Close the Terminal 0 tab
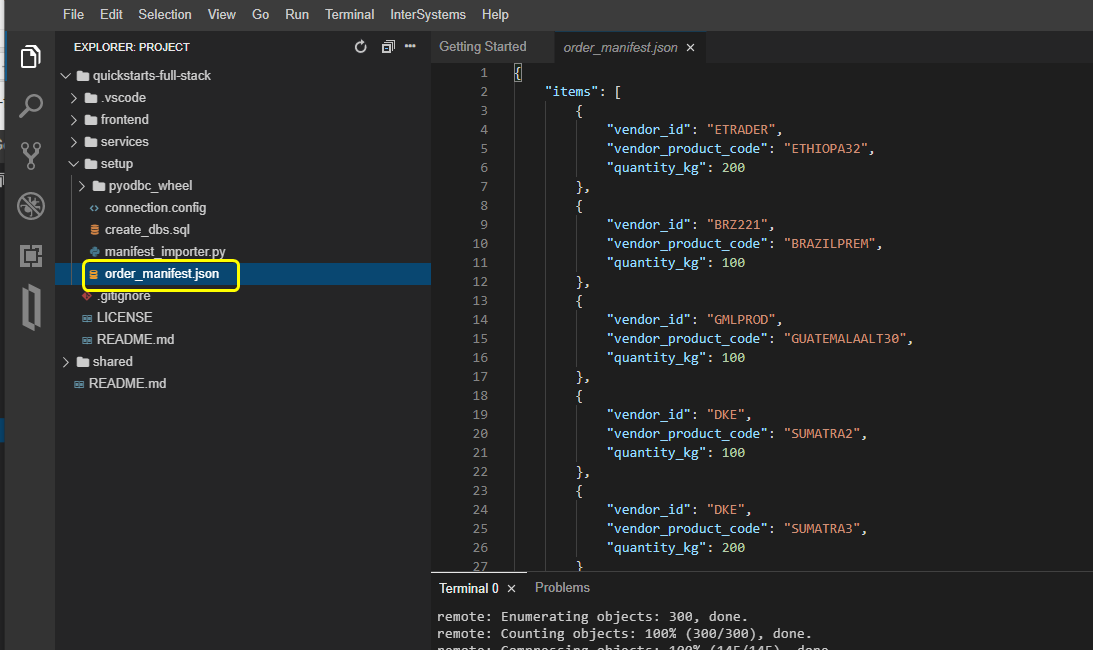The image size is (1093, 650). click(511, 589)
